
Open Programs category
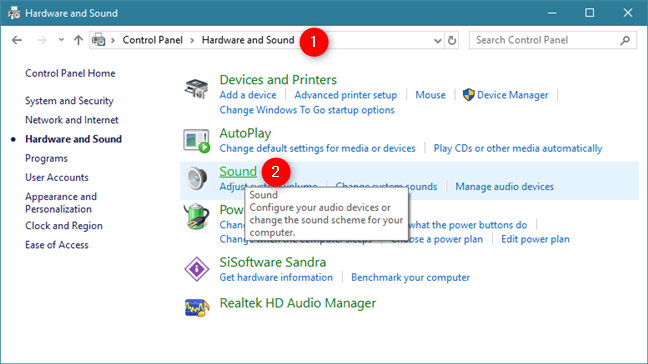46,158
